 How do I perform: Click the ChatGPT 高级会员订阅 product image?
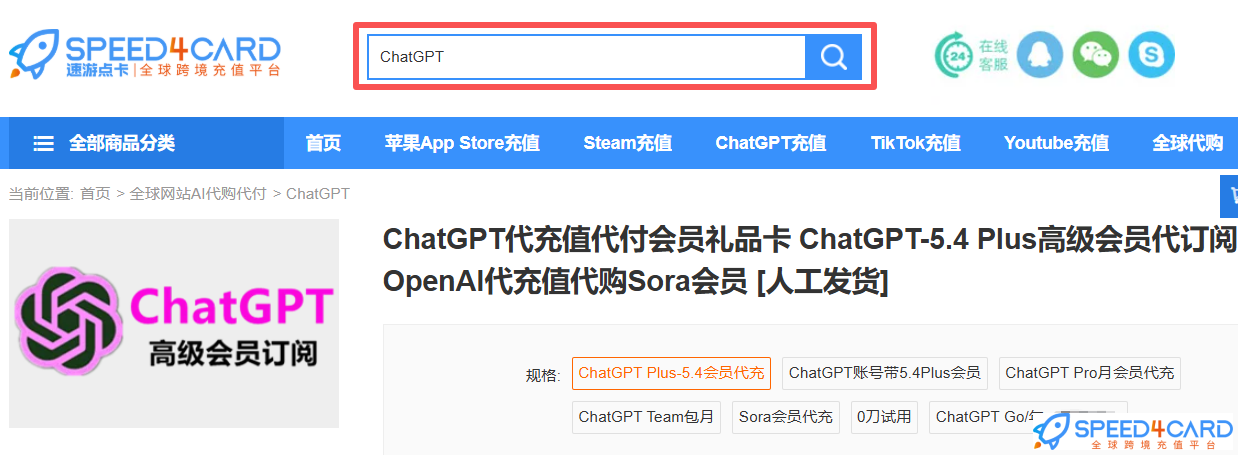click(174, 324)
